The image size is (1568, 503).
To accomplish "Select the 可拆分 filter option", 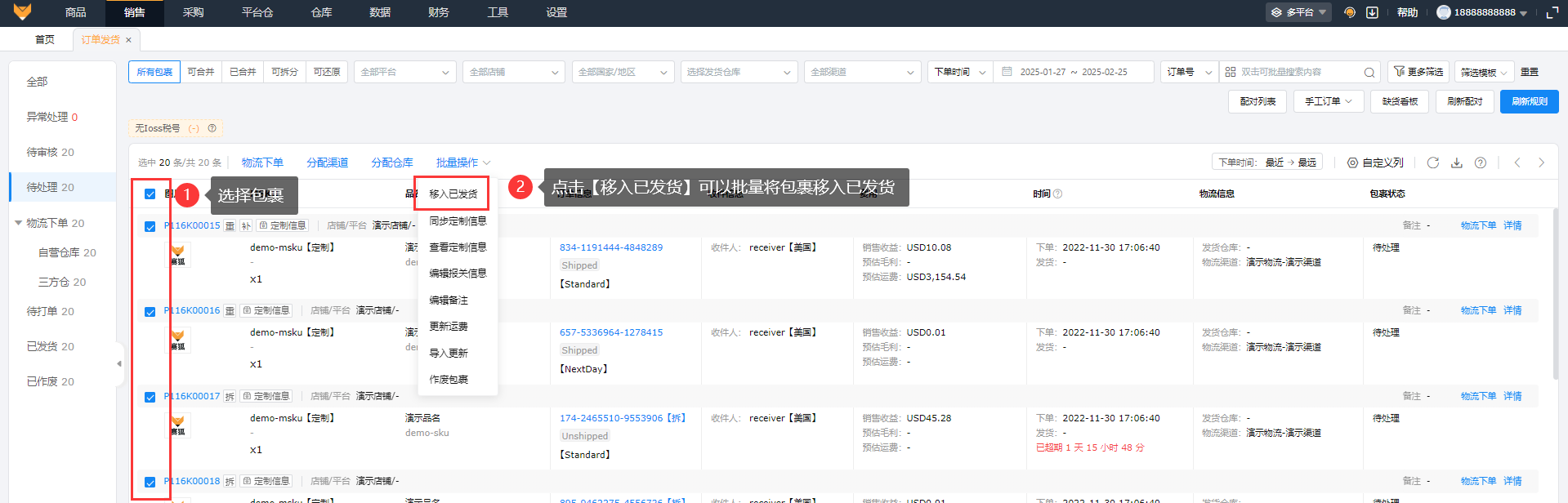I will 284,72.
